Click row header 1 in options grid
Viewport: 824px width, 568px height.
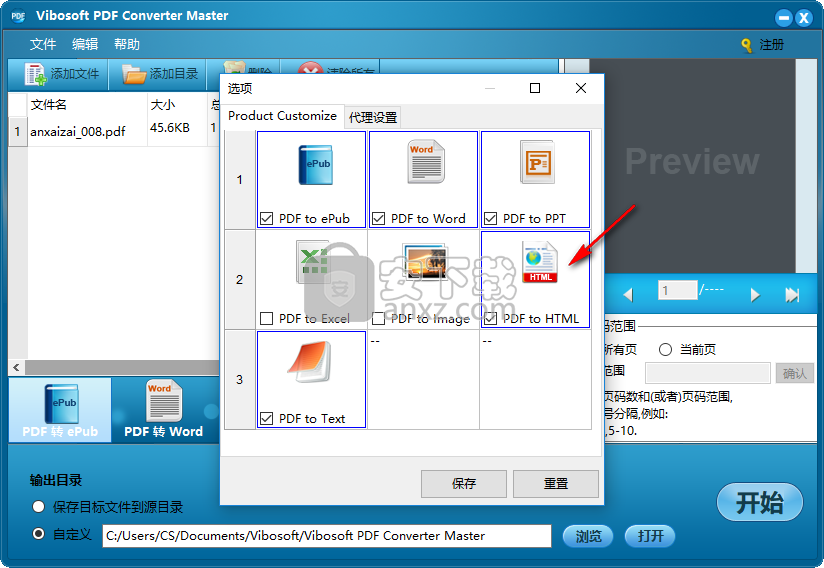240,180
